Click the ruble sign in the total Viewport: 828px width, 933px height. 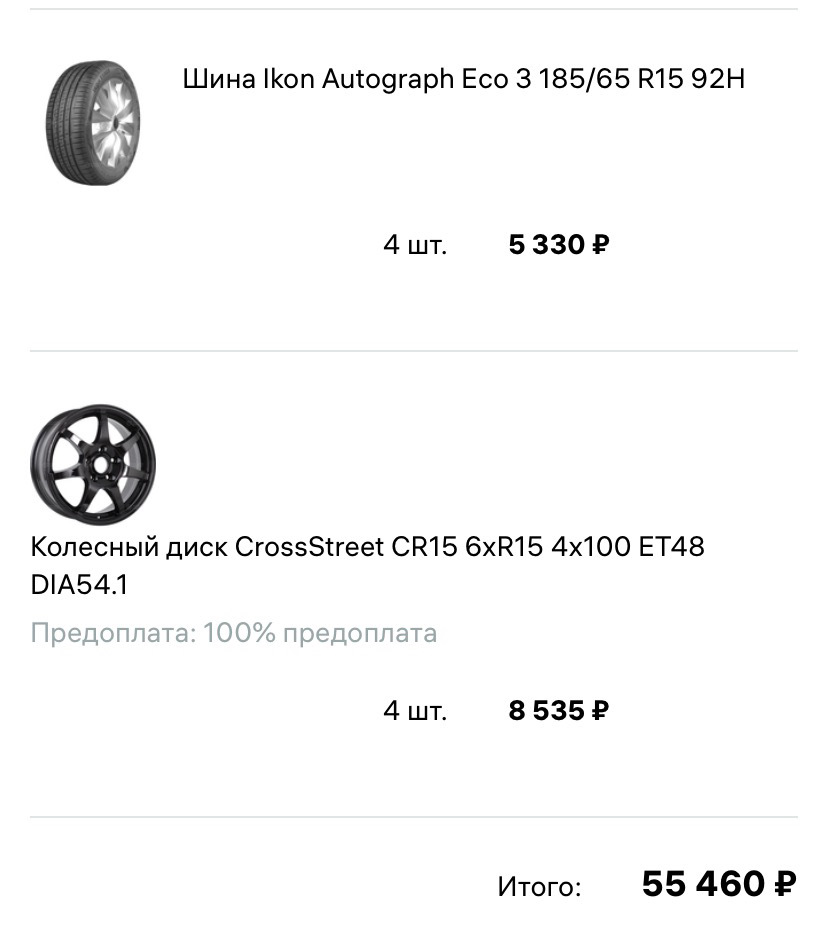(x=785, y=884)
